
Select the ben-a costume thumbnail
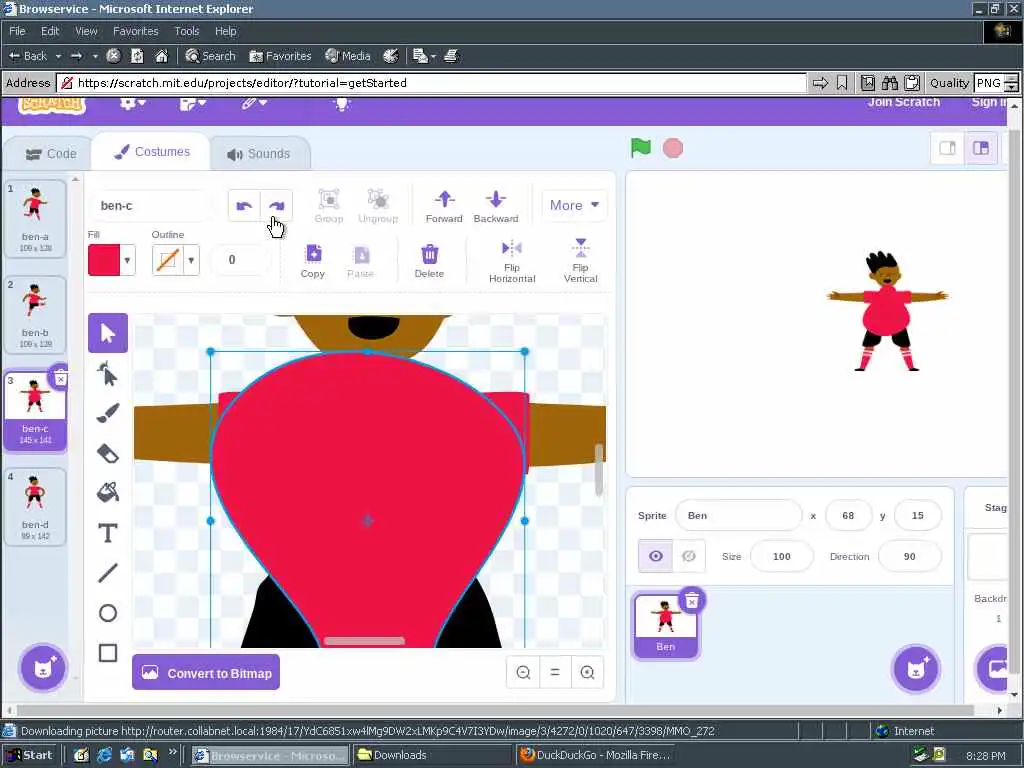click(x=35, y=219)
